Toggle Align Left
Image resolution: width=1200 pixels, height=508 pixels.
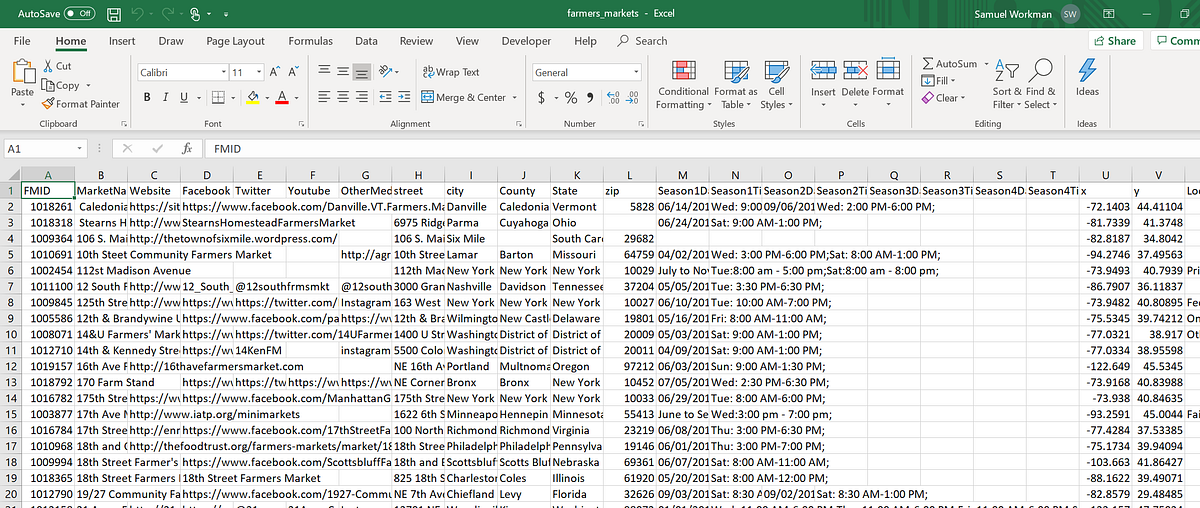pyautogui.click(x=325, y=97)
